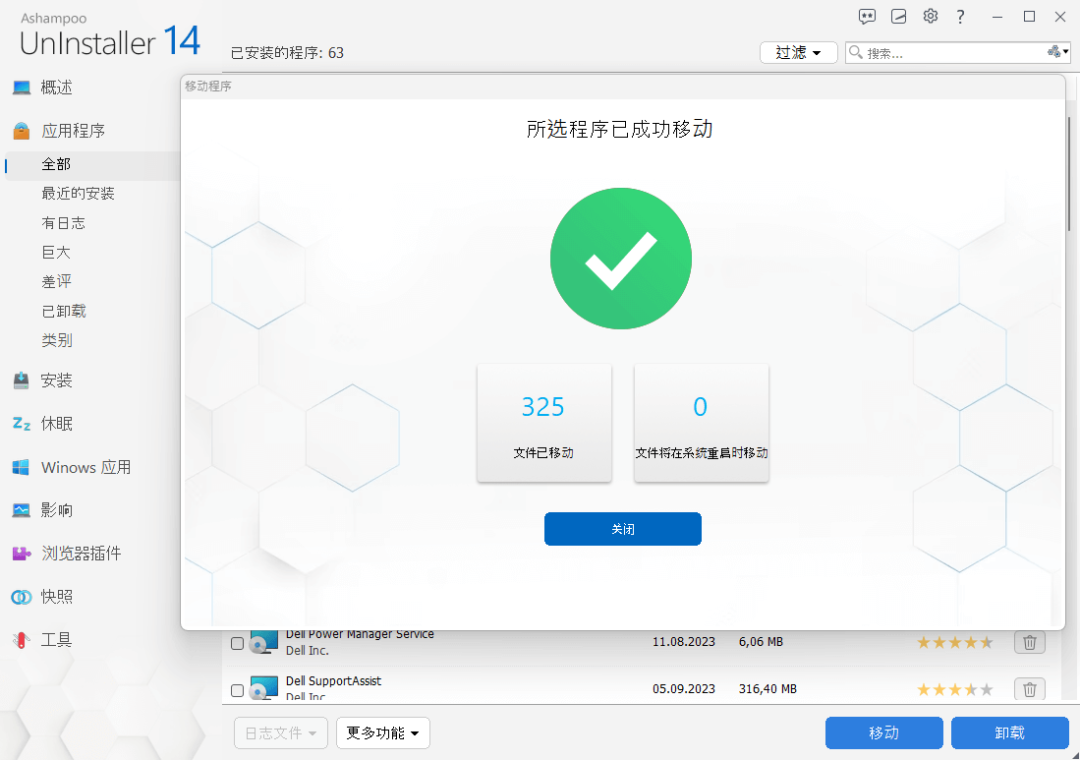Image resolution: width=1080 pixels, height=760 pixels.
Task: Click the 快照 rings icon
Action: [x=21, y=597]
